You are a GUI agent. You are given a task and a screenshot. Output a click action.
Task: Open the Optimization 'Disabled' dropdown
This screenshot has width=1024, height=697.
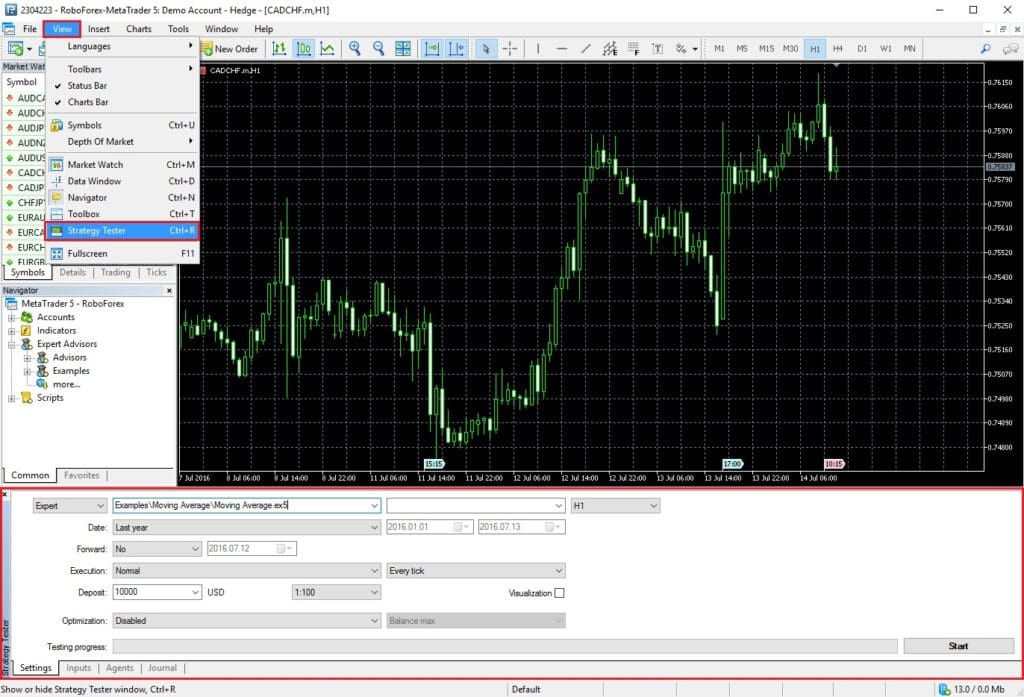pyautogui.click(x=247, y=621)
